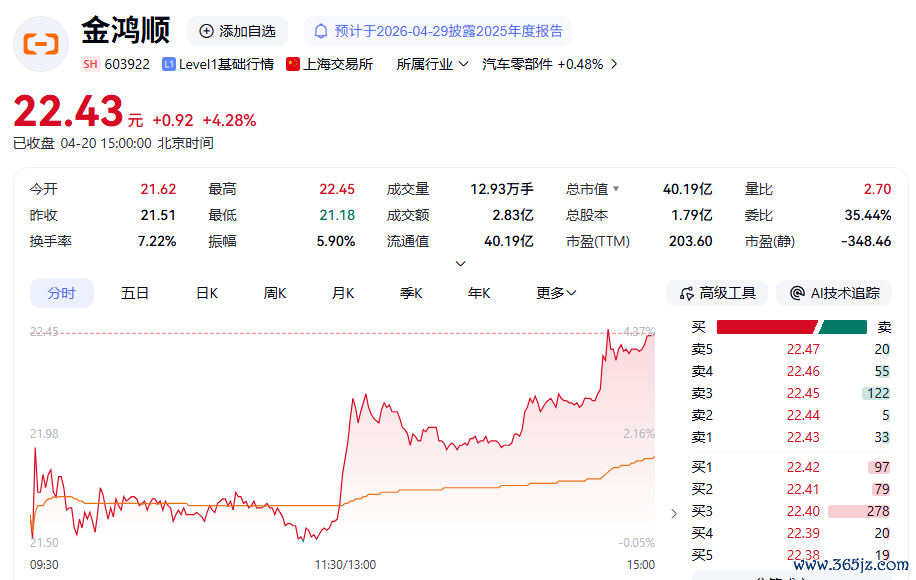Open the 更多 chart period dropdown
This screenshot has height=580, width=916.
(x=556, y=293)
